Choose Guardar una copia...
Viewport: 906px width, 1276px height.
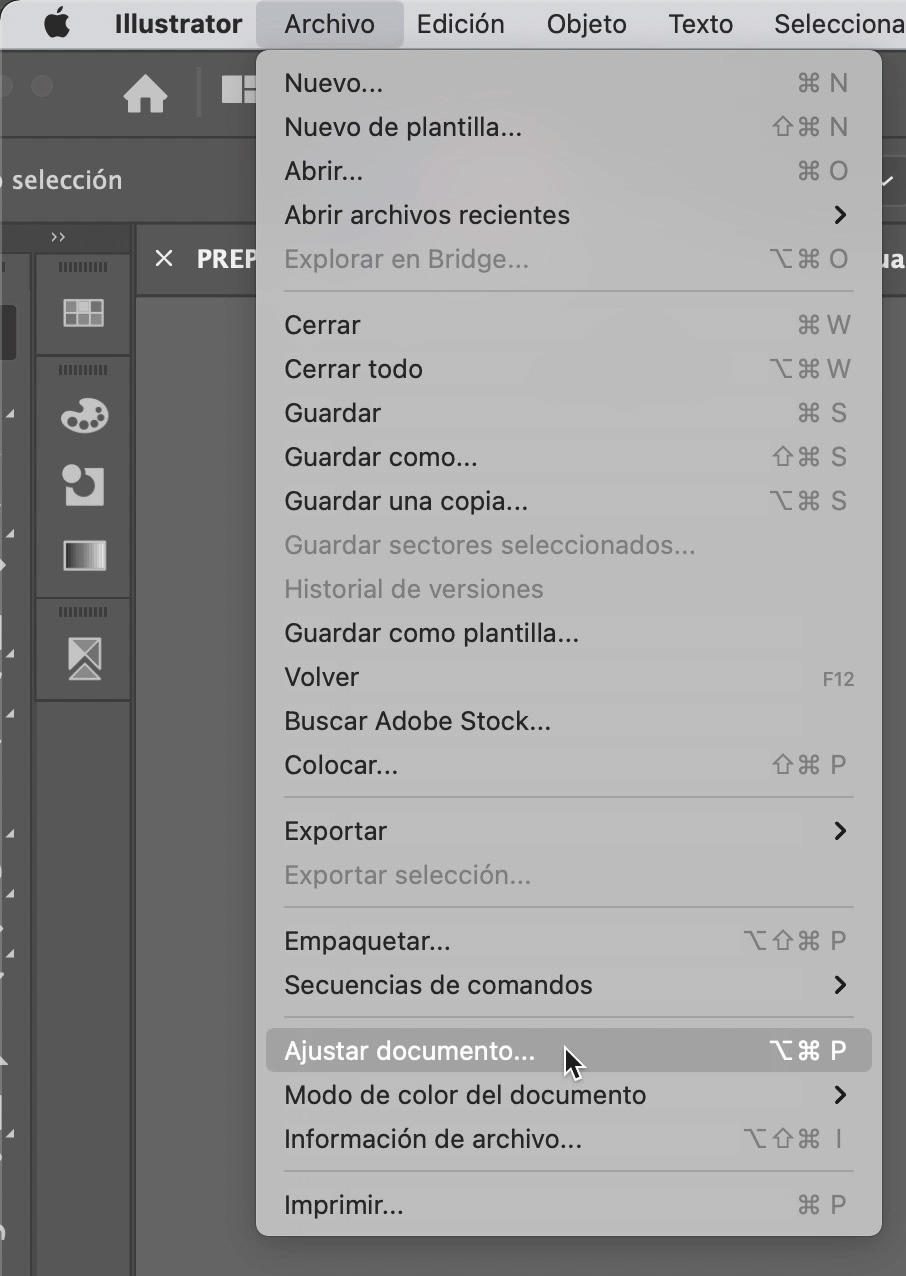point(569,501)
